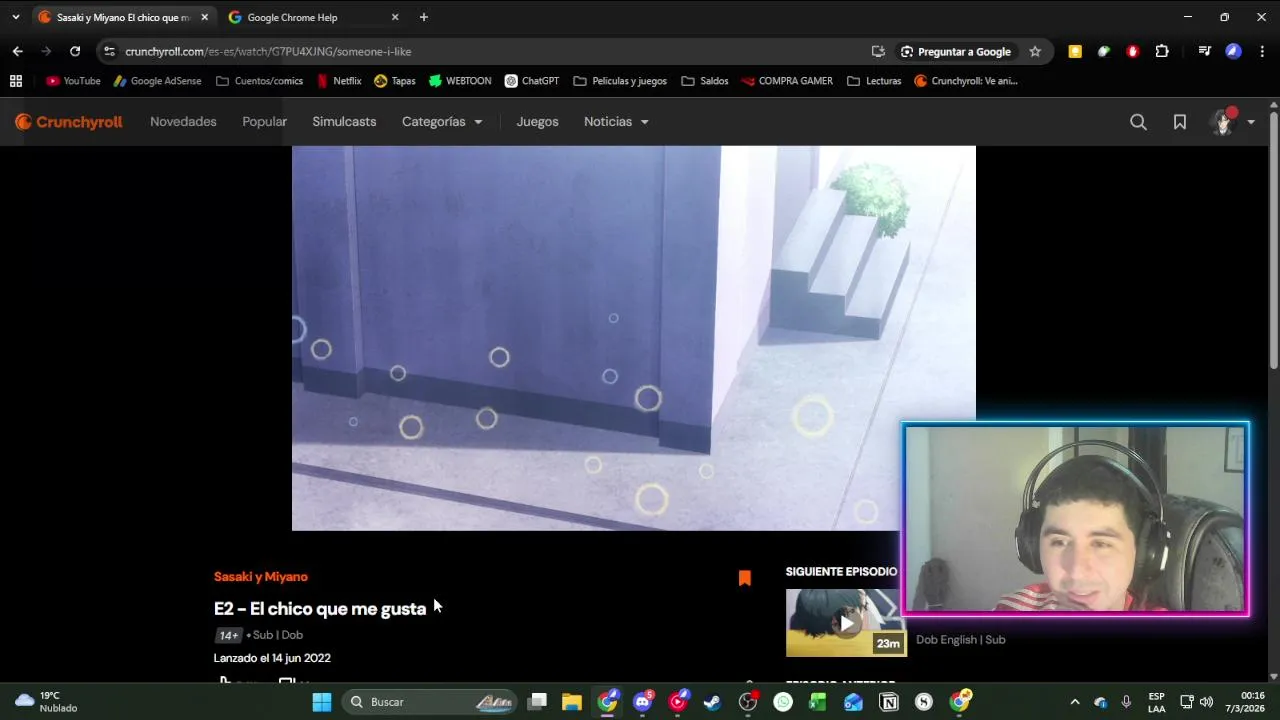Open the yellow Google Keep extension
This screenshot has height=720, width=1280.
coord(1075,51)
